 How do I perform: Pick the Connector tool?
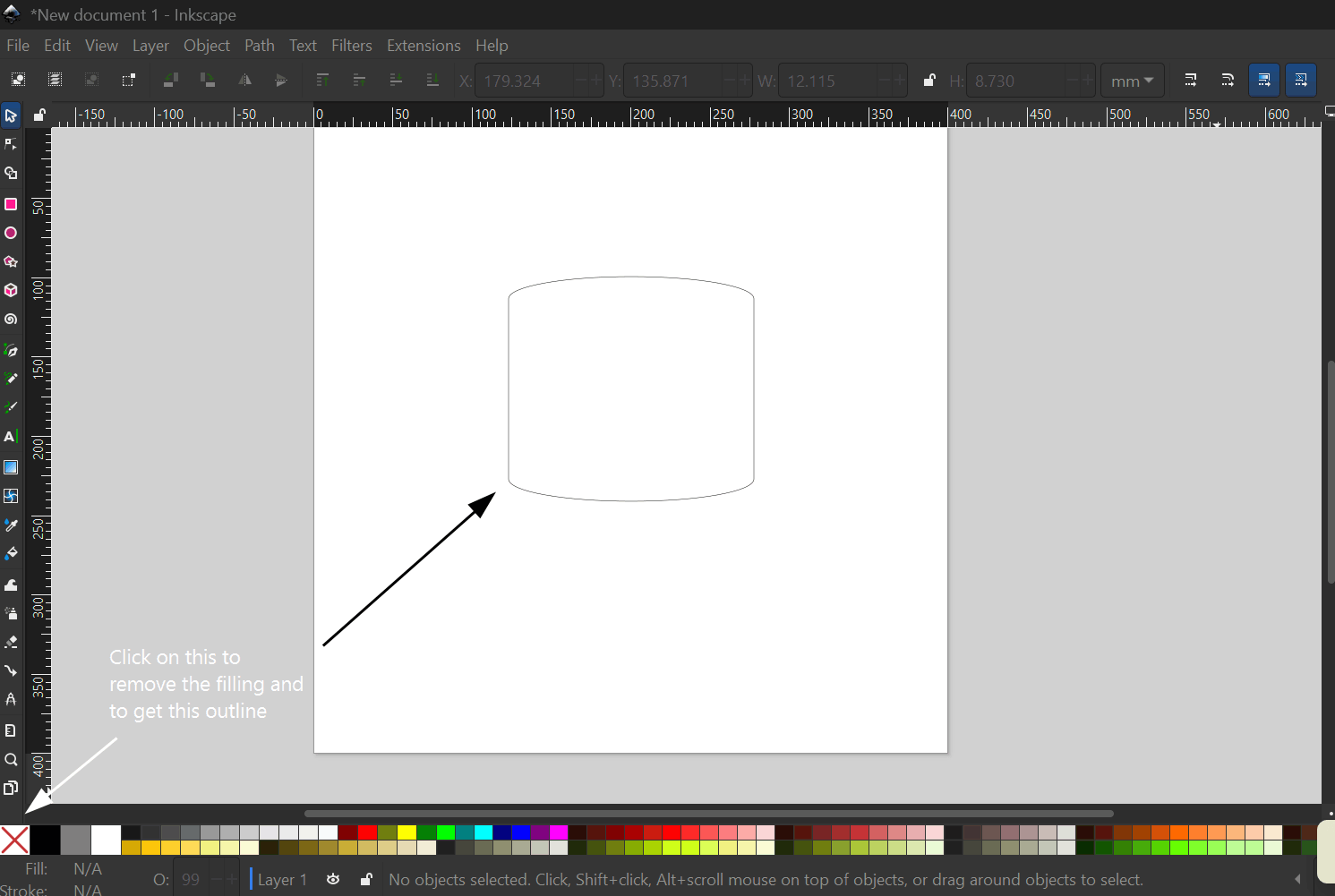[11, 670]
